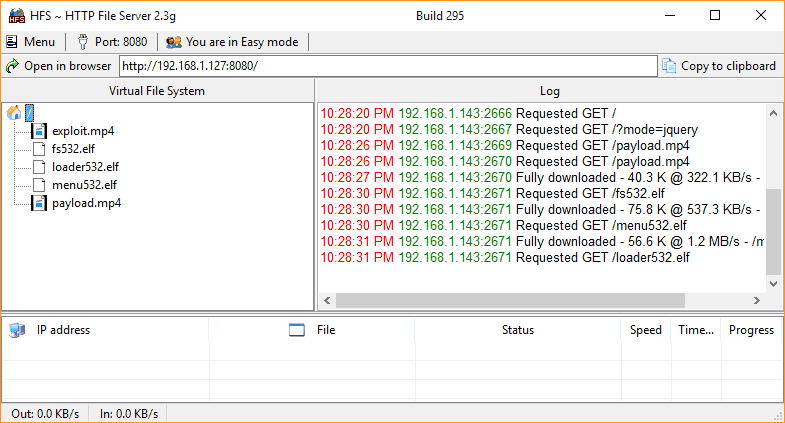Select loader532.elf in the tree

coord(85,167)
